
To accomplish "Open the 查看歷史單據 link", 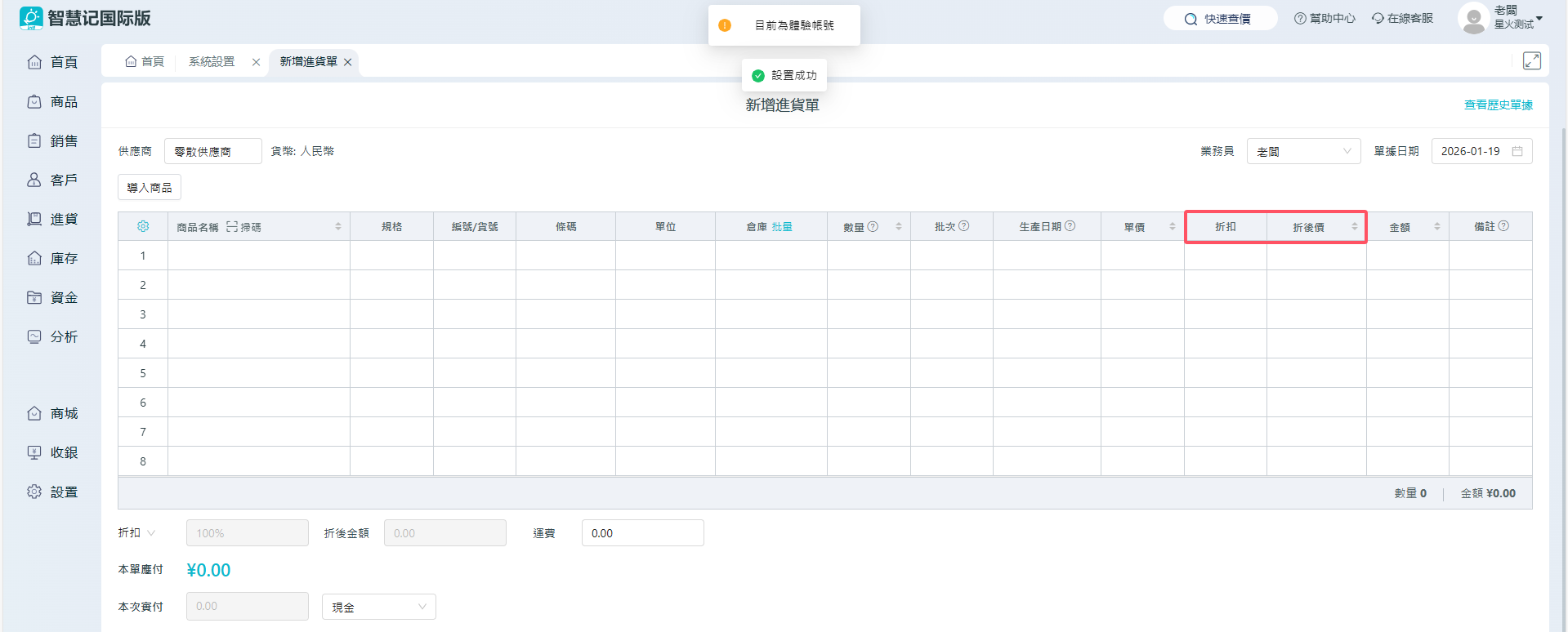I will [1498, 105].
